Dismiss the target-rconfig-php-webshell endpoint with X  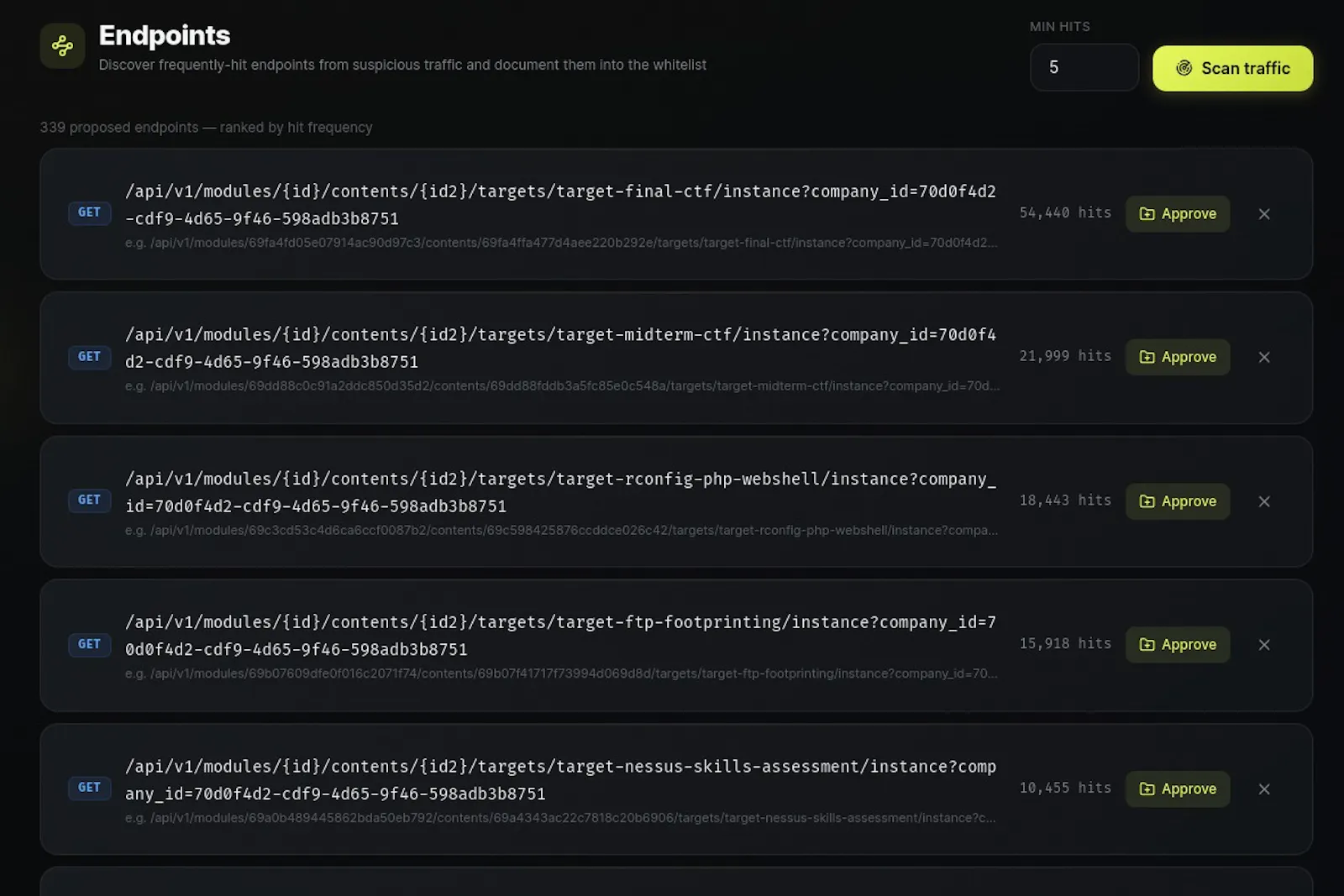pyautogui.click(x=1264, y=501)
